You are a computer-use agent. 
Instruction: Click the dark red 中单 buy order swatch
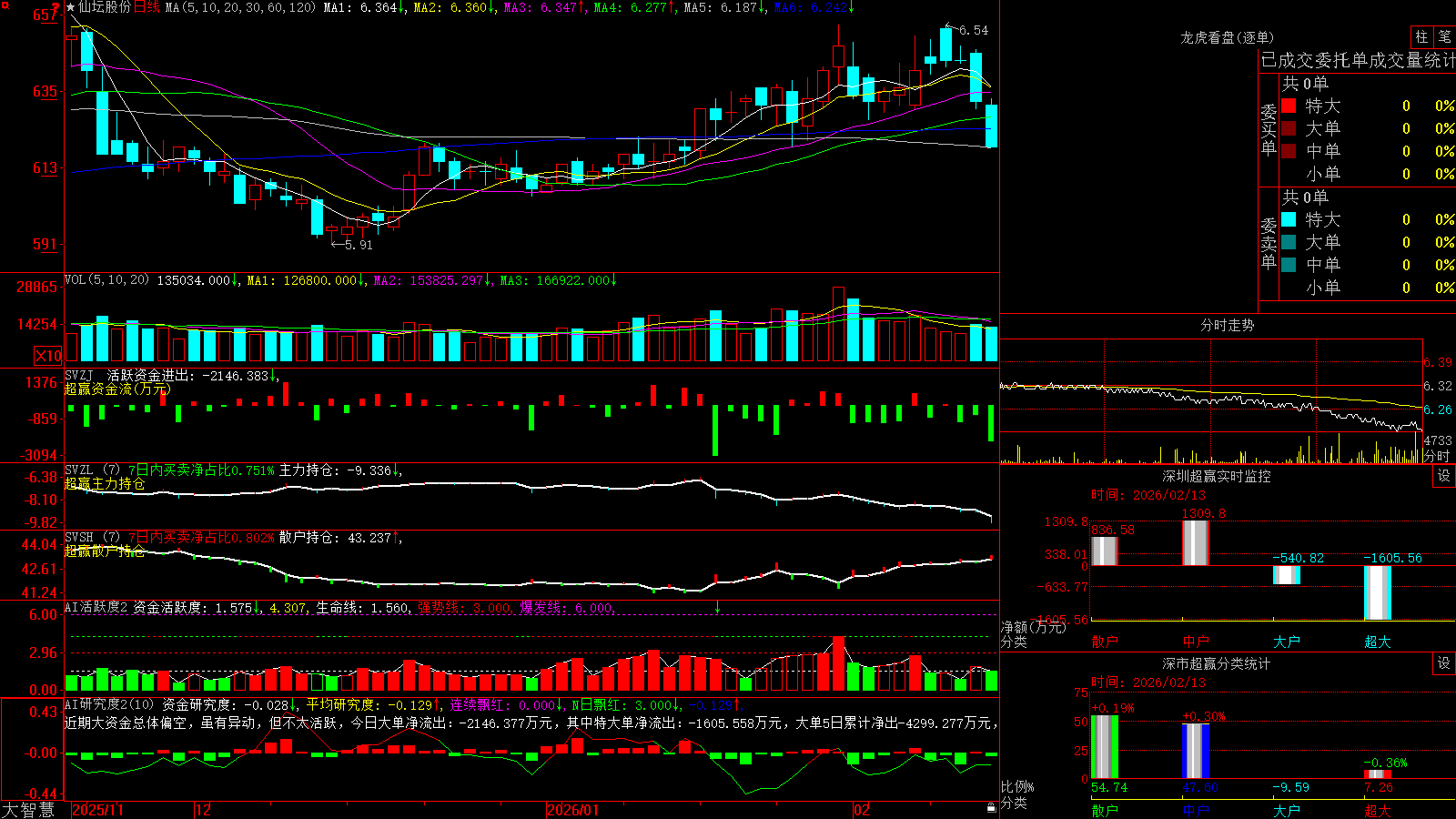tap(1289, 151)
